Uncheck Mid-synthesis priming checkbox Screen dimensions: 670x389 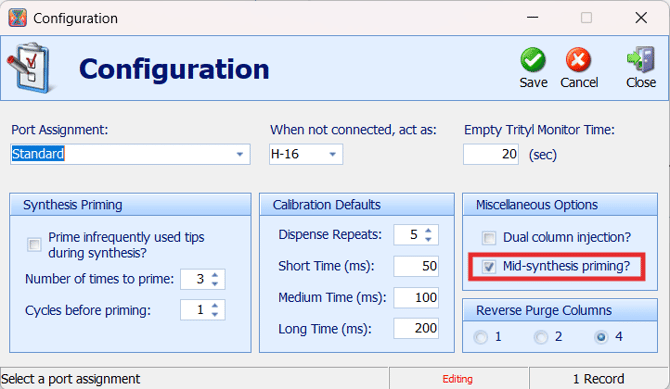coord(489,267)
